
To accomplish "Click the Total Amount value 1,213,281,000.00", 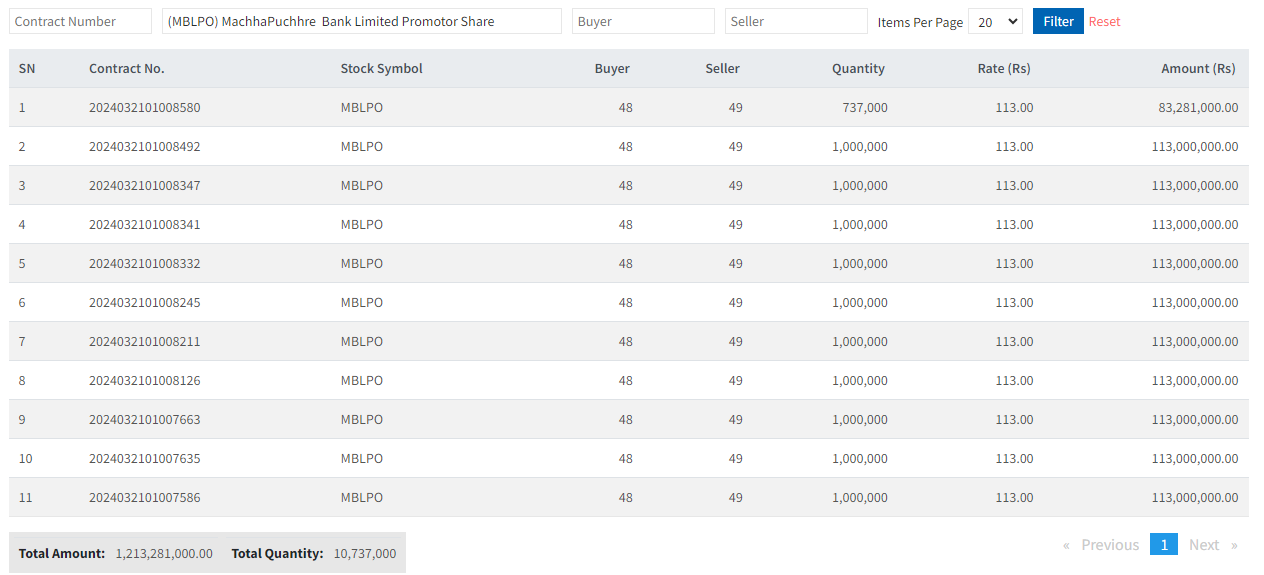I will tap(164, 553).
